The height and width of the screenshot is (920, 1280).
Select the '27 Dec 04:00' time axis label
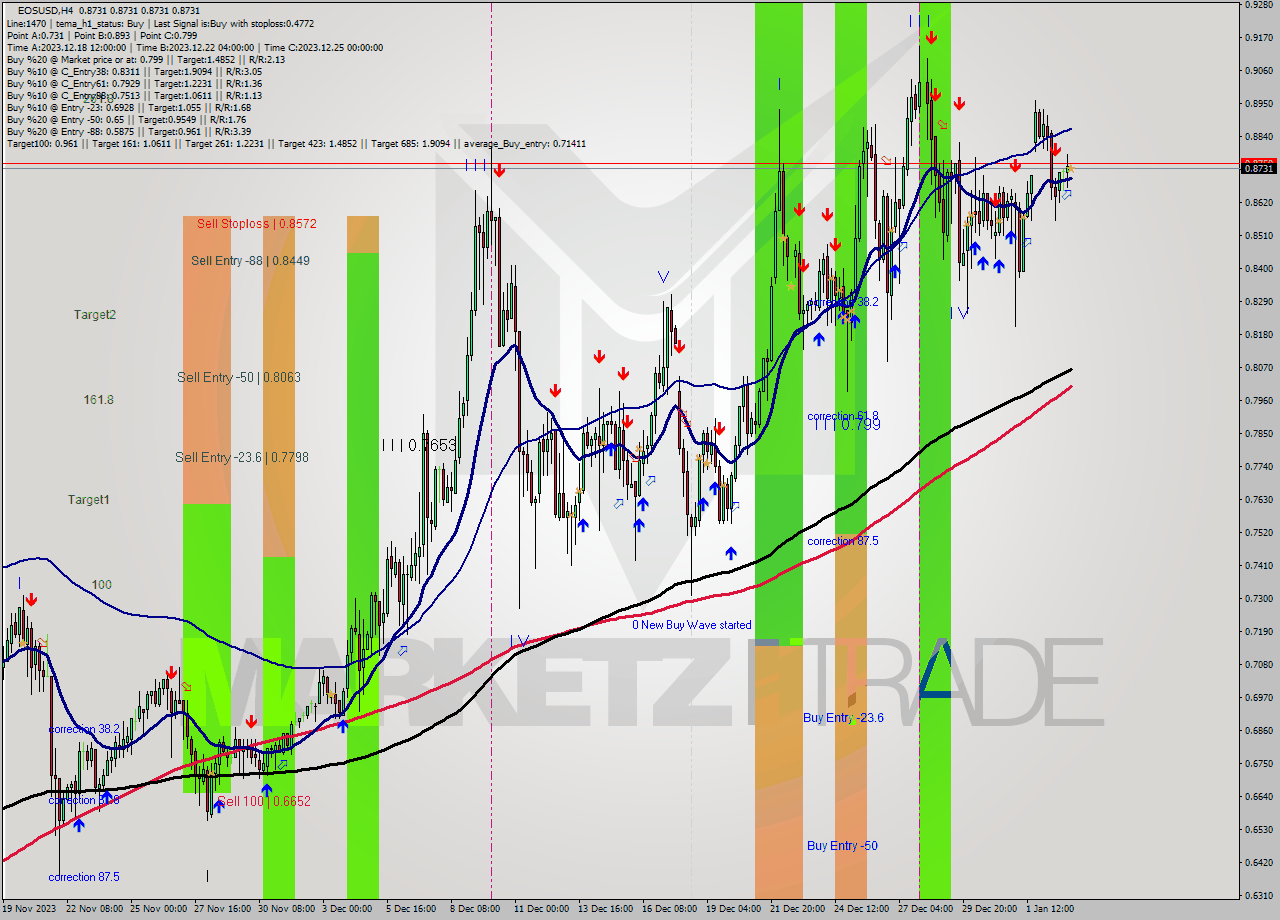coord(927,909)
